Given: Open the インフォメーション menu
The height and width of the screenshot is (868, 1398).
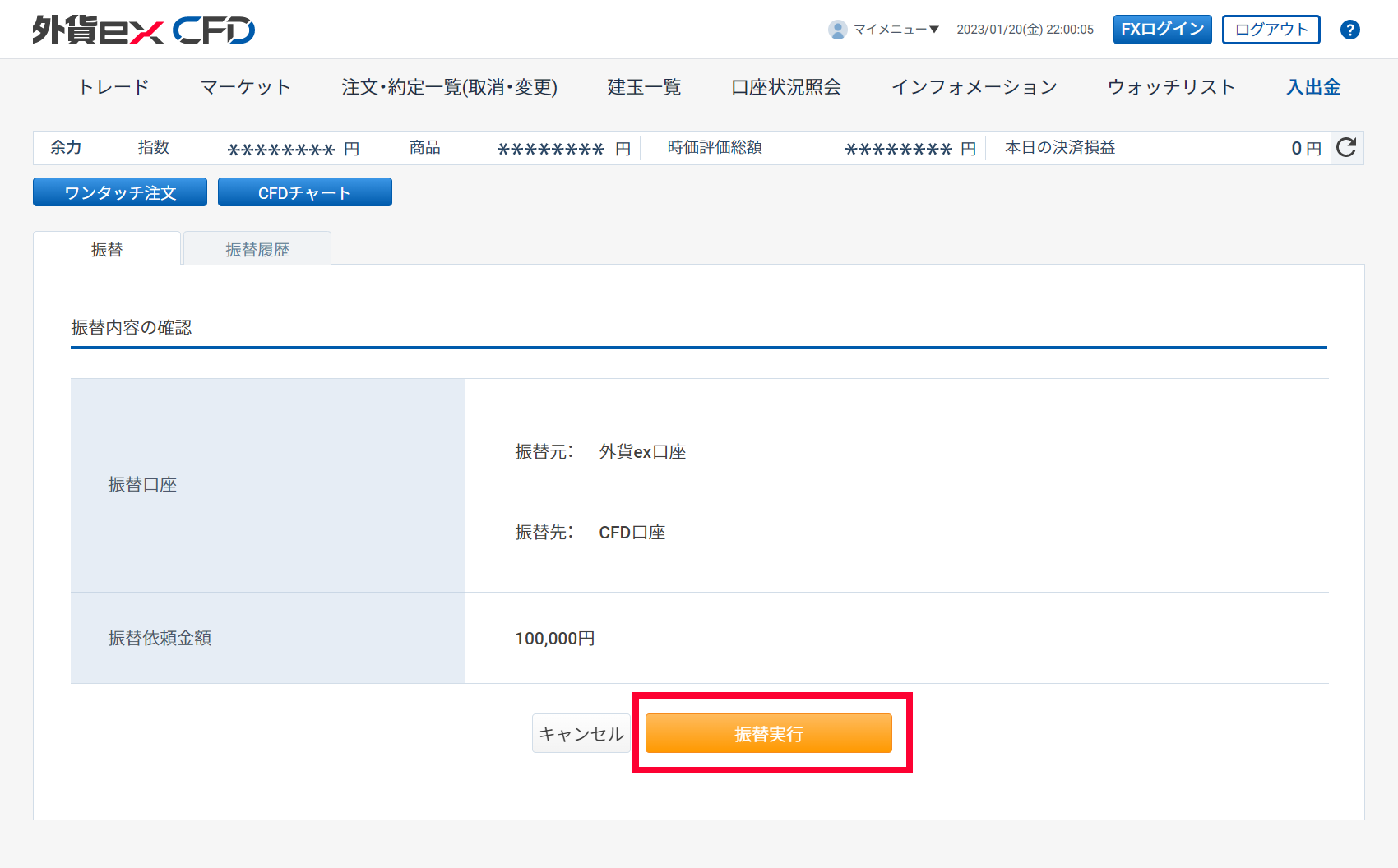Looking at the screenshot, I should point(974,87).
